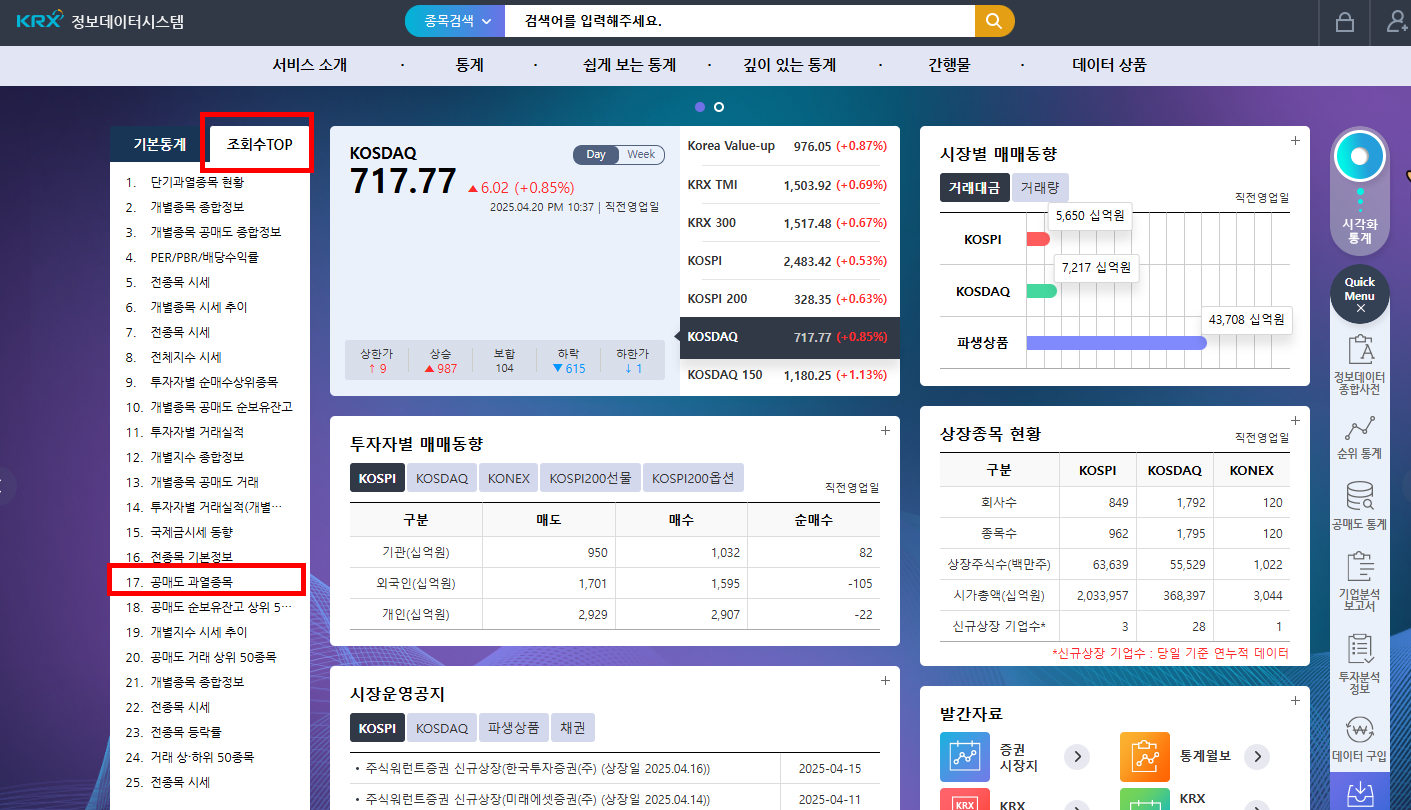Click the add-user sign-up icon
Screen dimensions: 1411x810
click(x=1397, y=22)
